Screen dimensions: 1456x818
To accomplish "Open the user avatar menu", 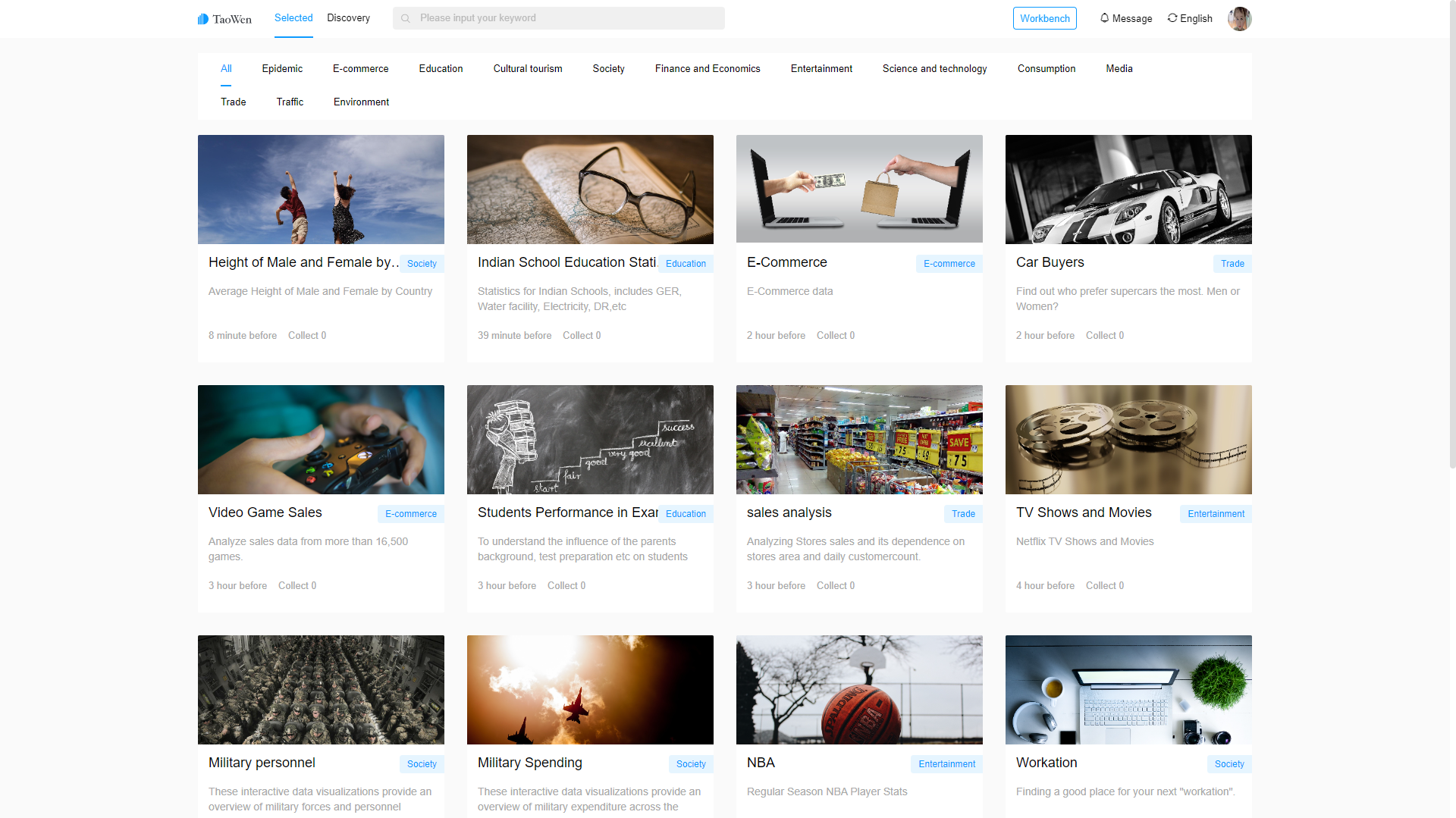I will point(1239,18).
